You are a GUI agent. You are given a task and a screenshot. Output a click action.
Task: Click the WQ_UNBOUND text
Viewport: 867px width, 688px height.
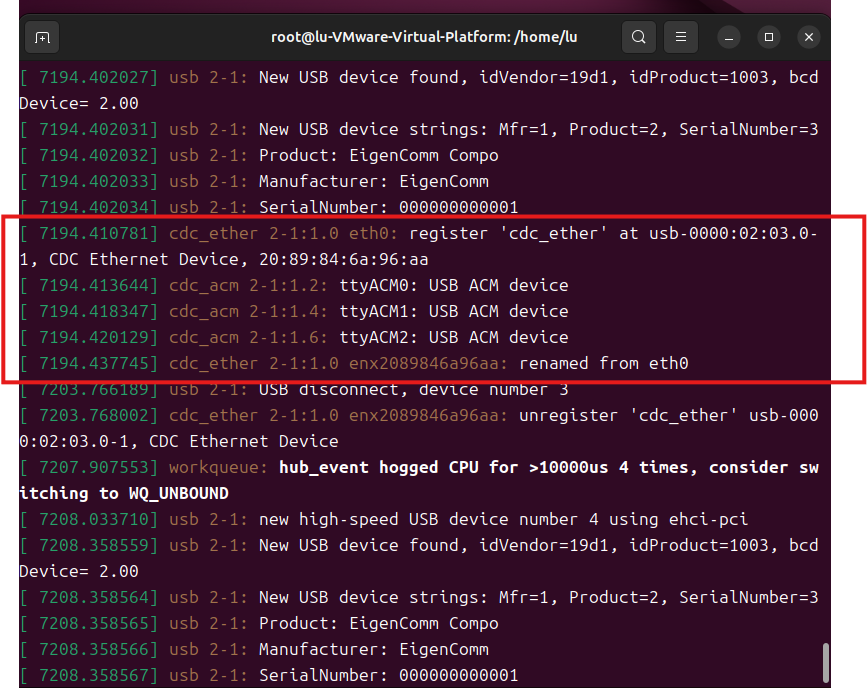pyautogui.click(x=173, y=493)
